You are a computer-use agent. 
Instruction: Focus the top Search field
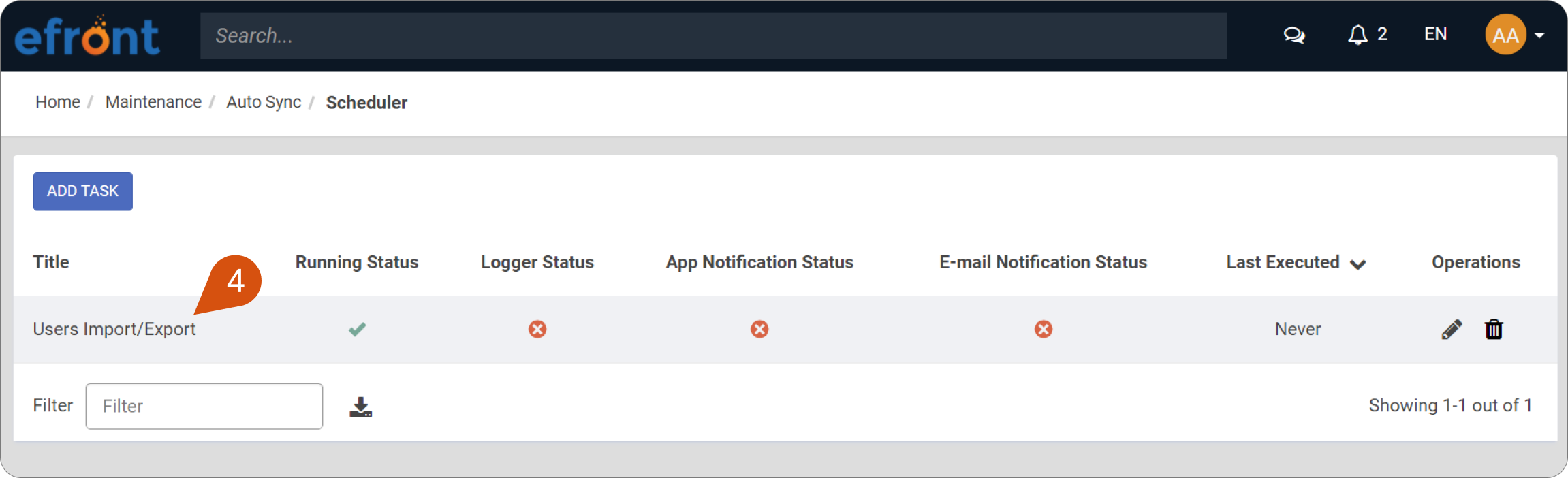pos(714,35)
